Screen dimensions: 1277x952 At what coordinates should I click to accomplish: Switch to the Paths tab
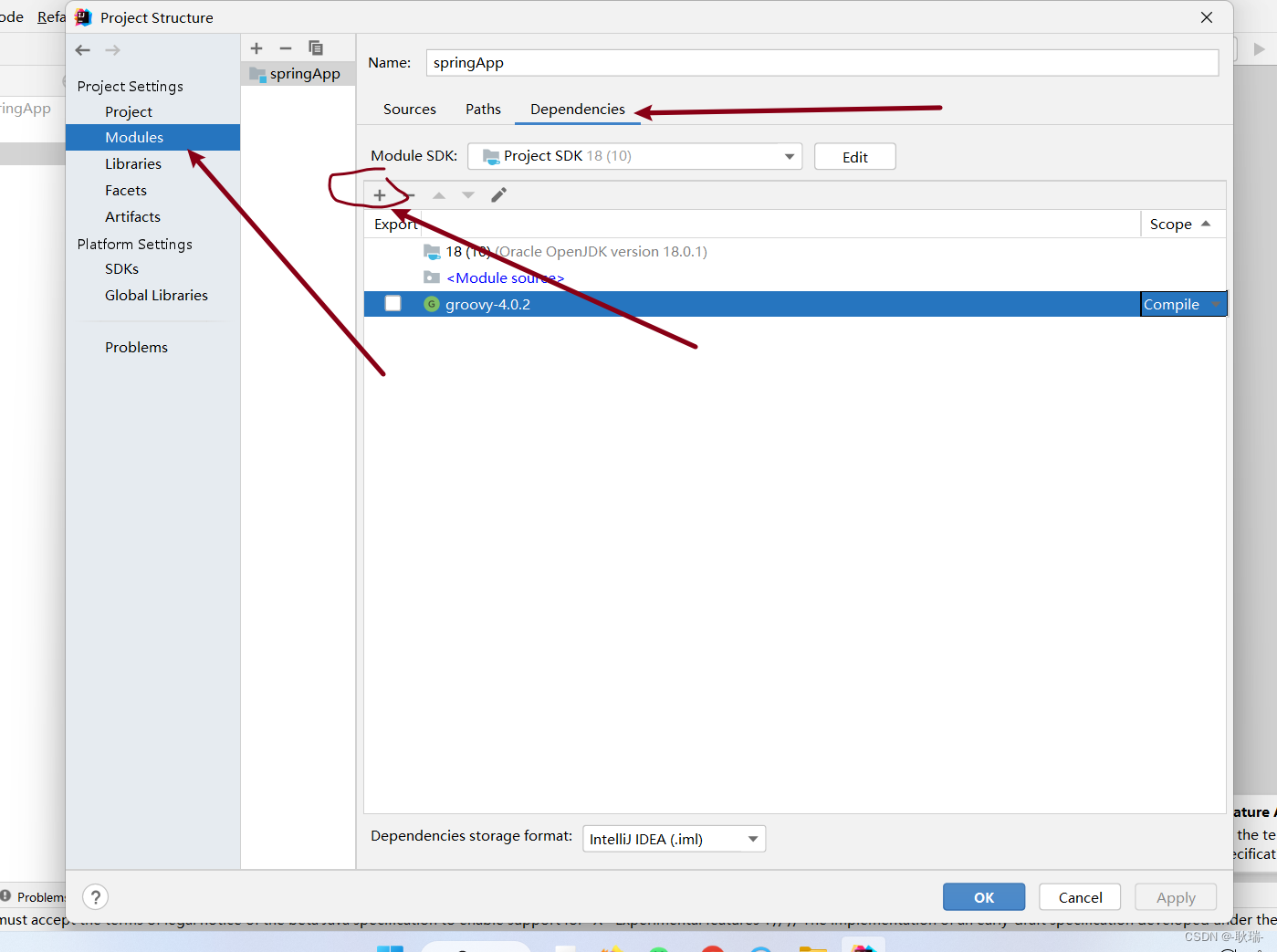click(x=483, y=110)
